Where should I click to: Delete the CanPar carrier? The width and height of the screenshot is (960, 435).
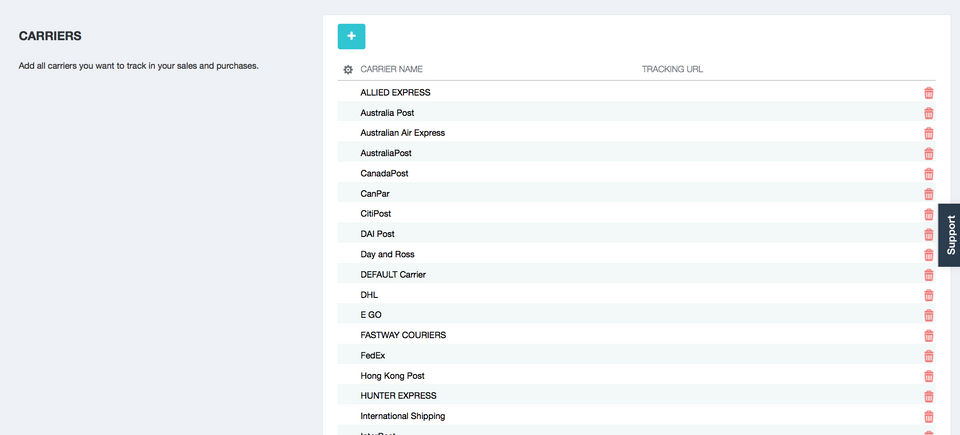click(929, 194)
